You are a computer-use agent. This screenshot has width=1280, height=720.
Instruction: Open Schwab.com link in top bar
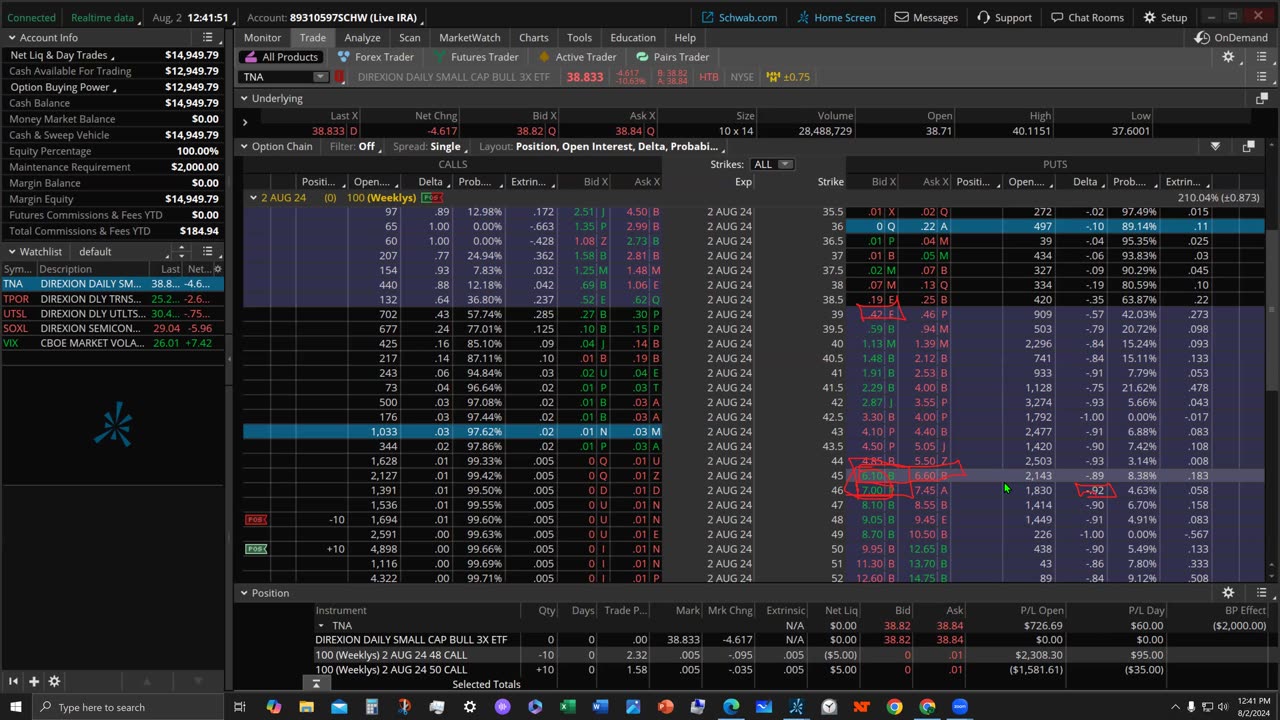click(739, 17)
